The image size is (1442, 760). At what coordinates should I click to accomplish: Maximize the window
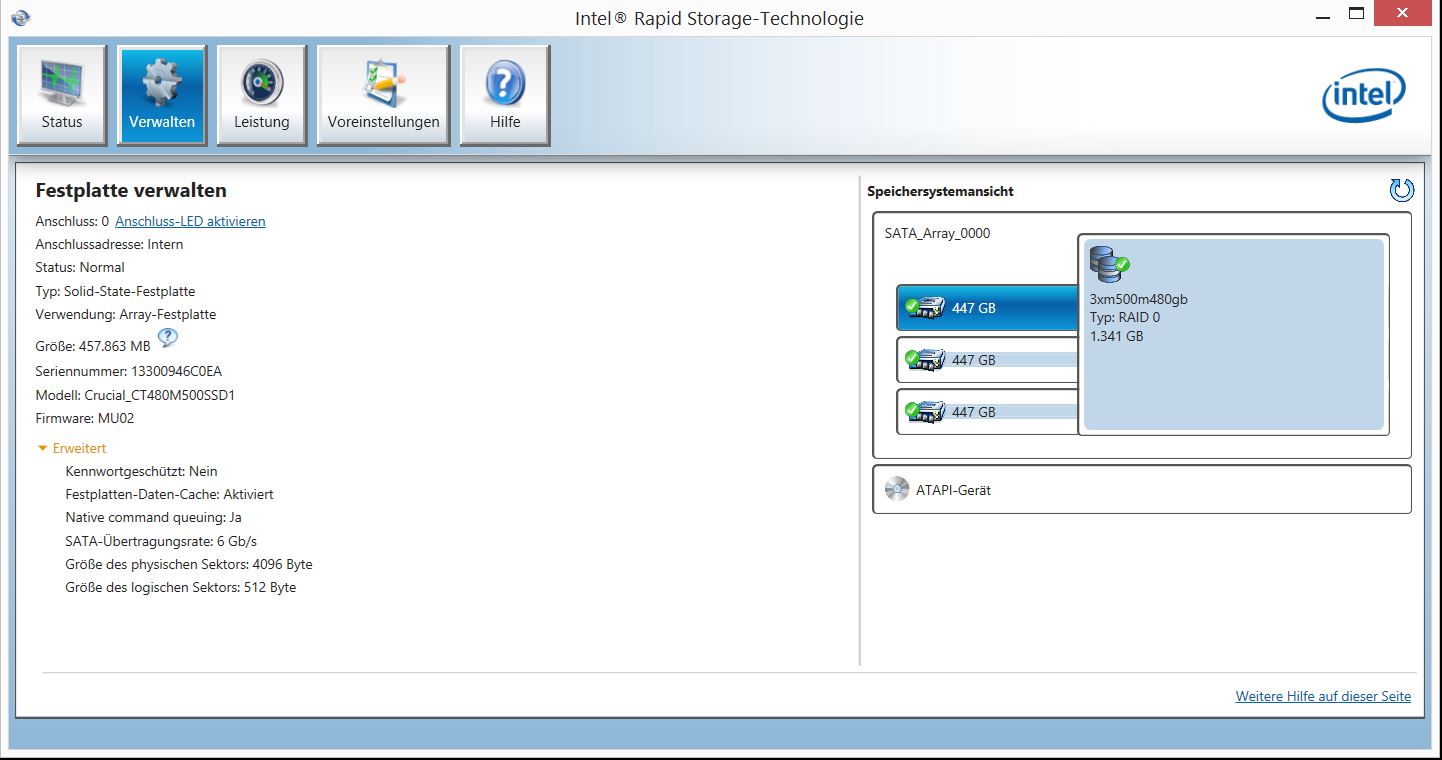coord(1356,14)
